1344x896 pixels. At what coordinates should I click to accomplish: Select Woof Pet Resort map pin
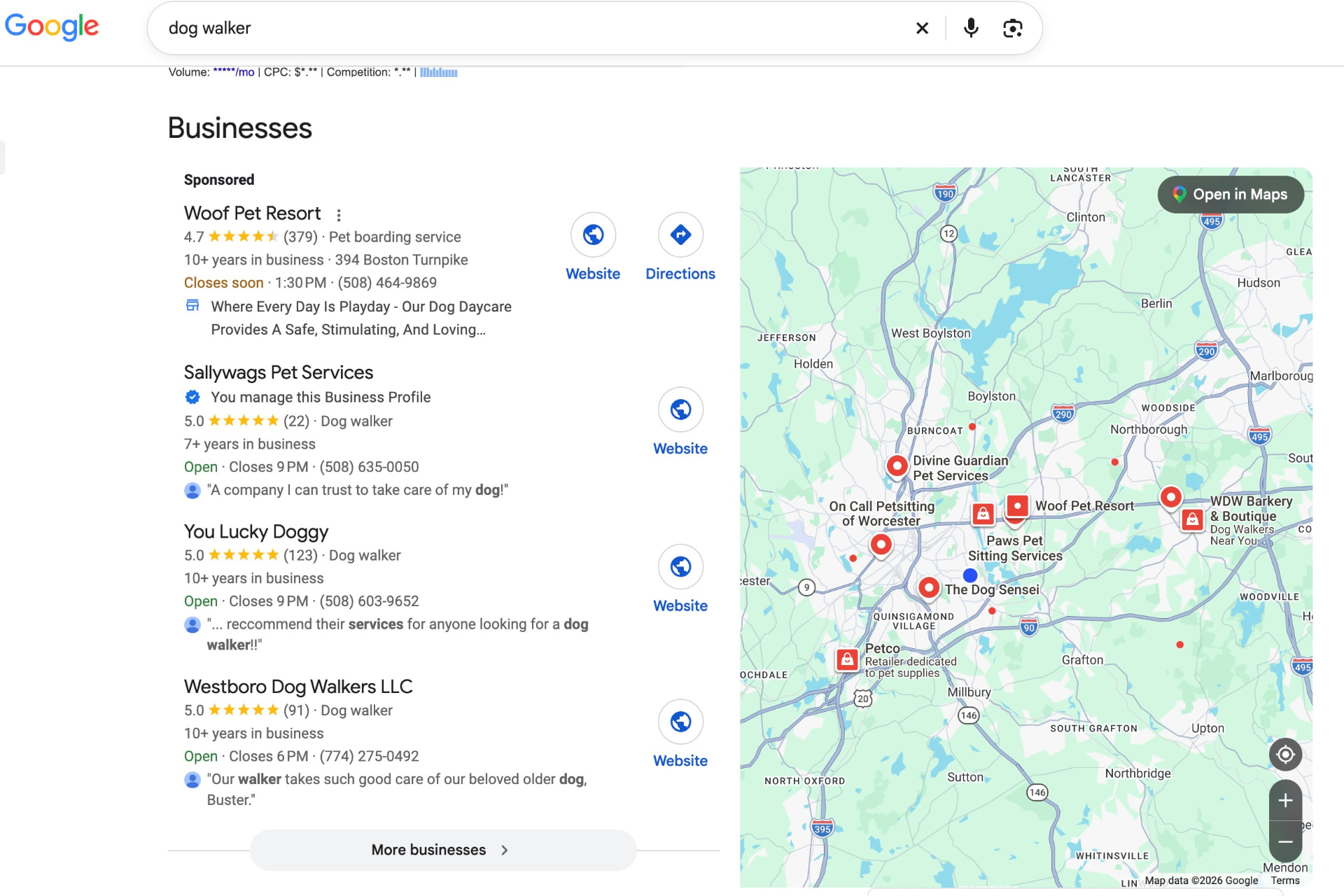pos(1017,506)
